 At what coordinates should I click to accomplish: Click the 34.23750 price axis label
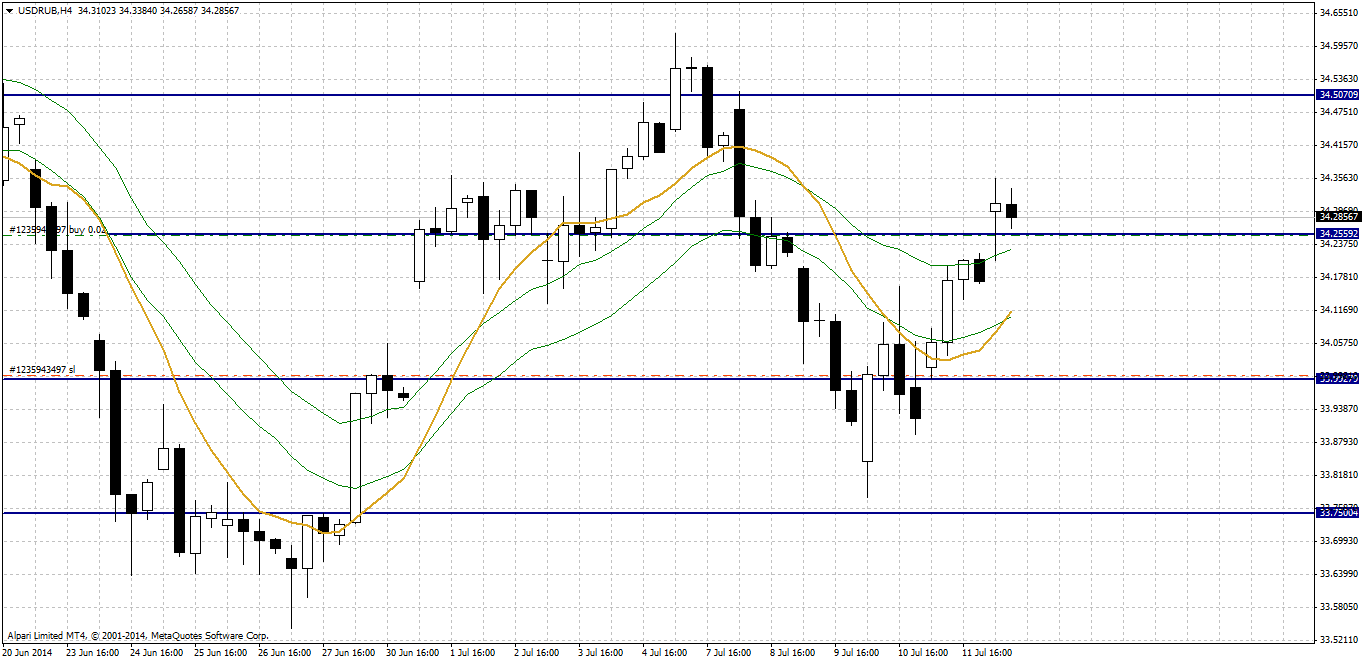1339,244
